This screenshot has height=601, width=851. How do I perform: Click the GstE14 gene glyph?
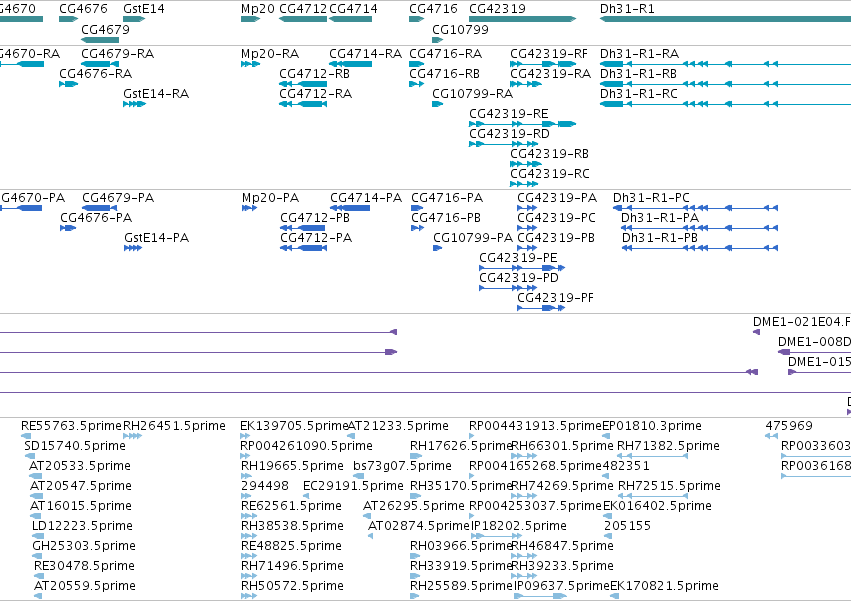click(134, 19)
